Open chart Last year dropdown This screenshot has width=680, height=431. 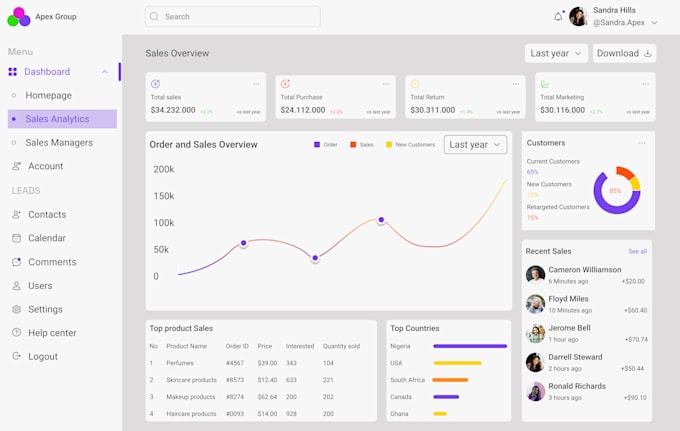point(475,144)
